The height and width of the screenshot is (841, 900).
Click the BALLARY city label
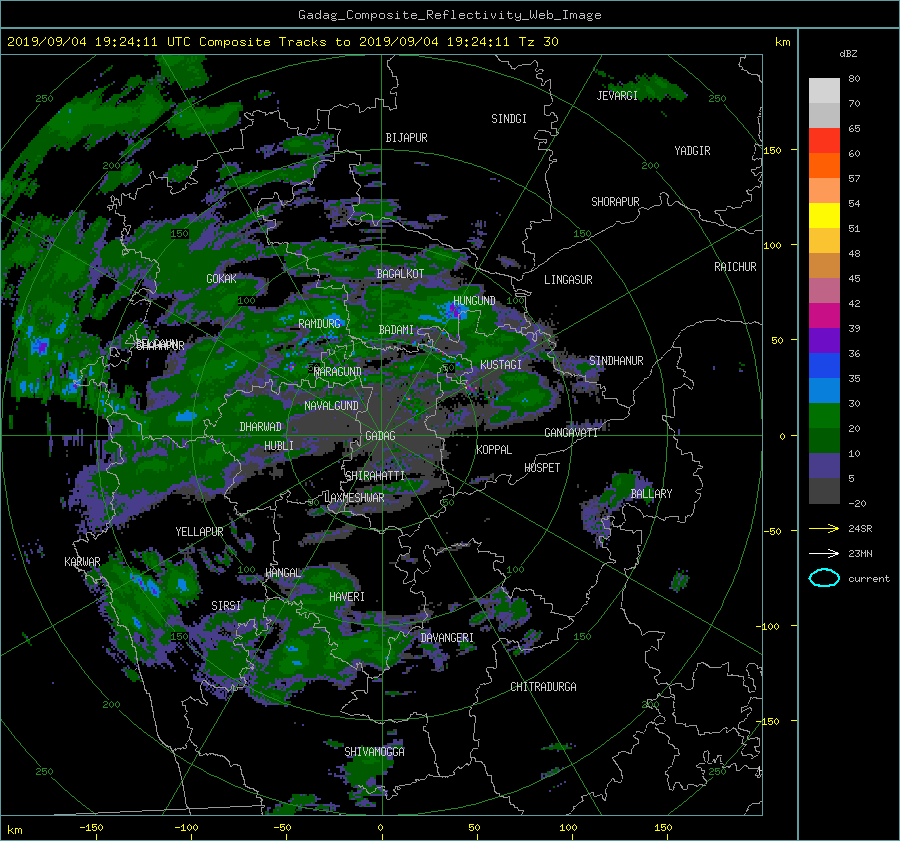coord(651,494)
